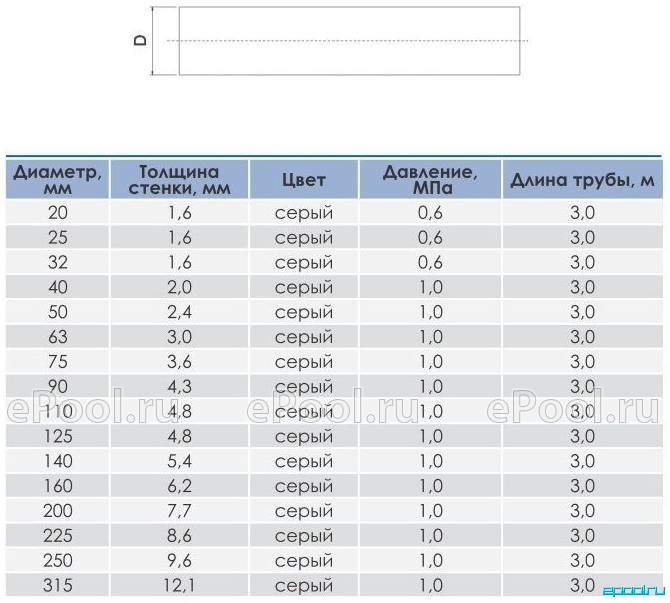The width and height of the screenshot is (670, 603).
Task: Select the wall thickness 9,6 cell
Action: click(x=179, y=560)
